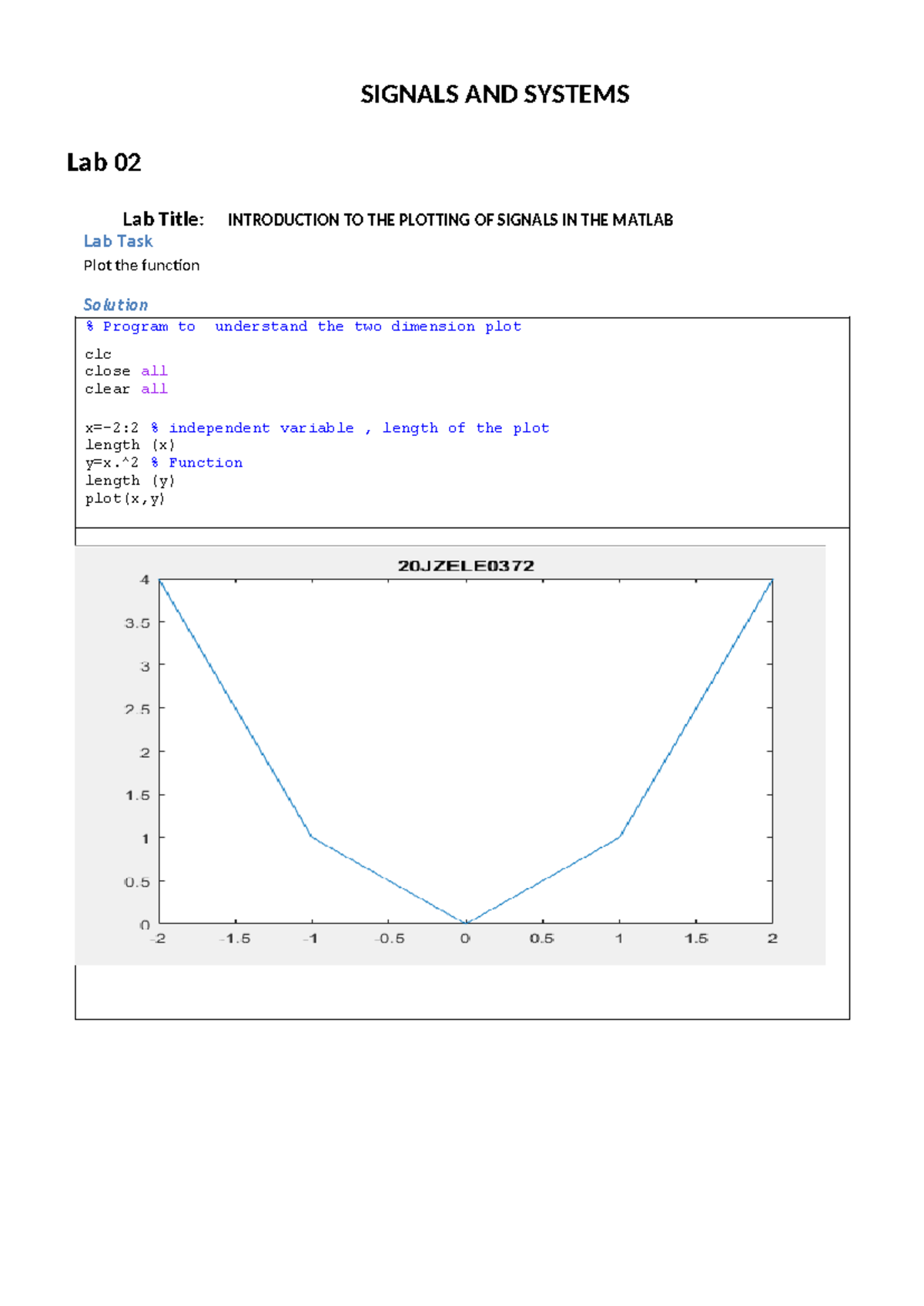The width and height of the screenshot is (924, 1306).
Task: Select the 'Lab 02' heading
Action: pyautogui.click(x=104, y=162)
